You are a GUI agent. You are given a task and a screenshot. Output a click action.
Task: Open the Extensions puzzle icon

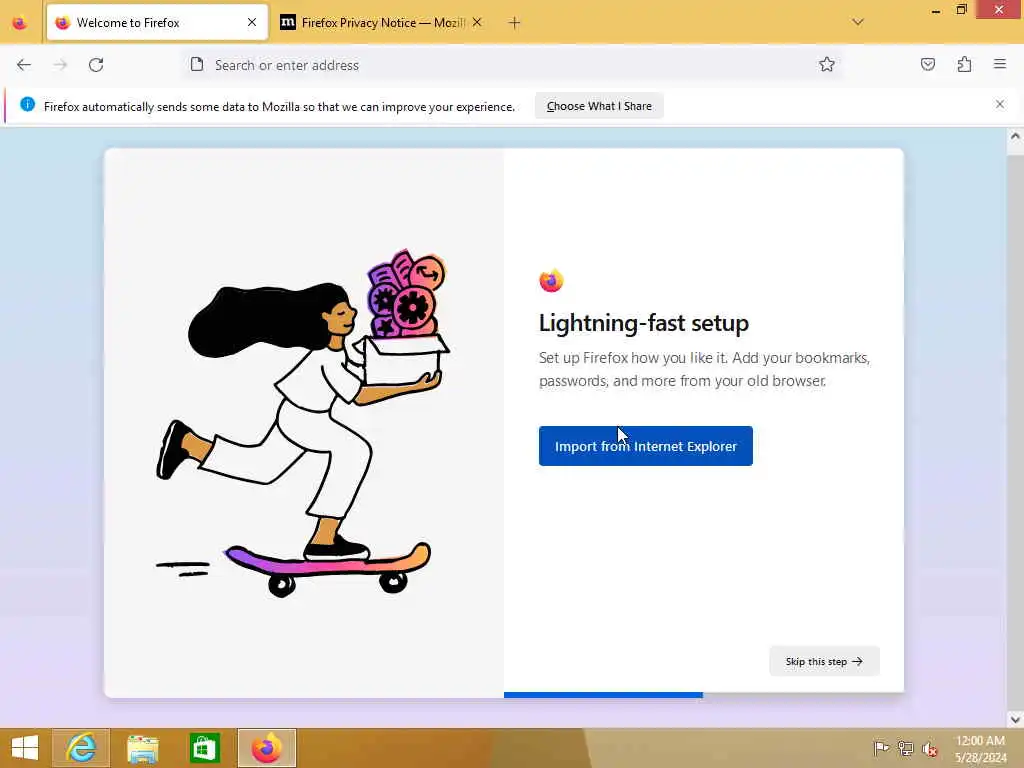(x=964, y=65)
